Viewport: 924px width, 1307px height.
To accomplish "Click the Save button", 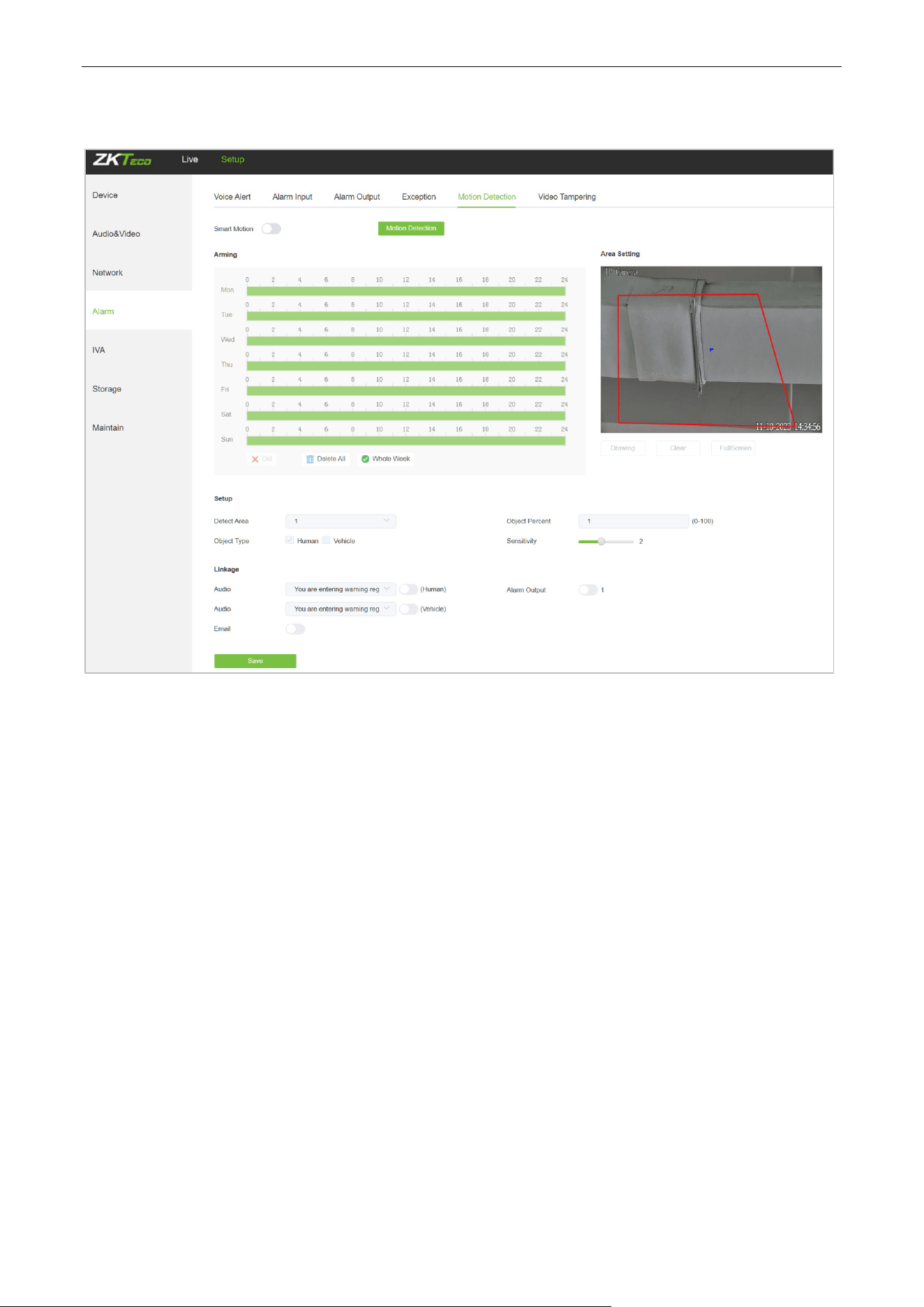I will point(255,661).
